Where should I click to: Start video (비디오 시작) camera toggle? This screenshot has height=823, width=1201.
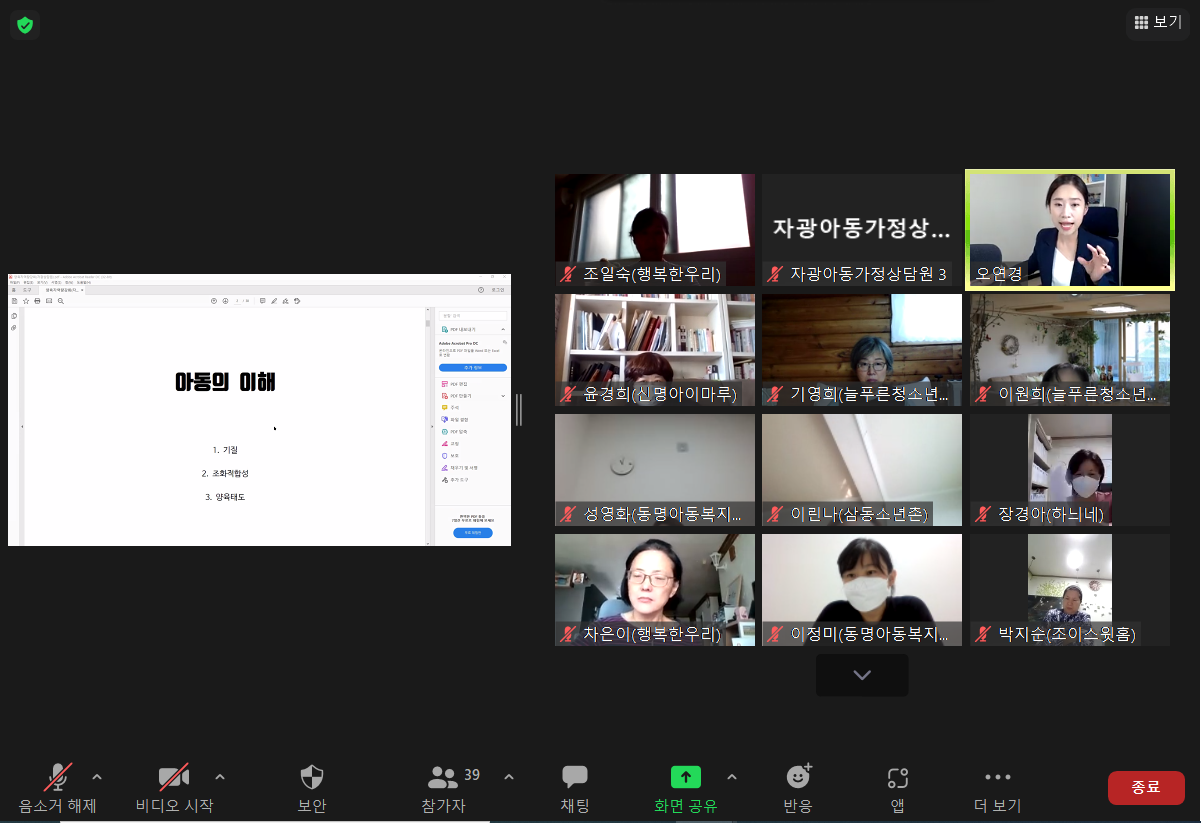coord(174,778)
